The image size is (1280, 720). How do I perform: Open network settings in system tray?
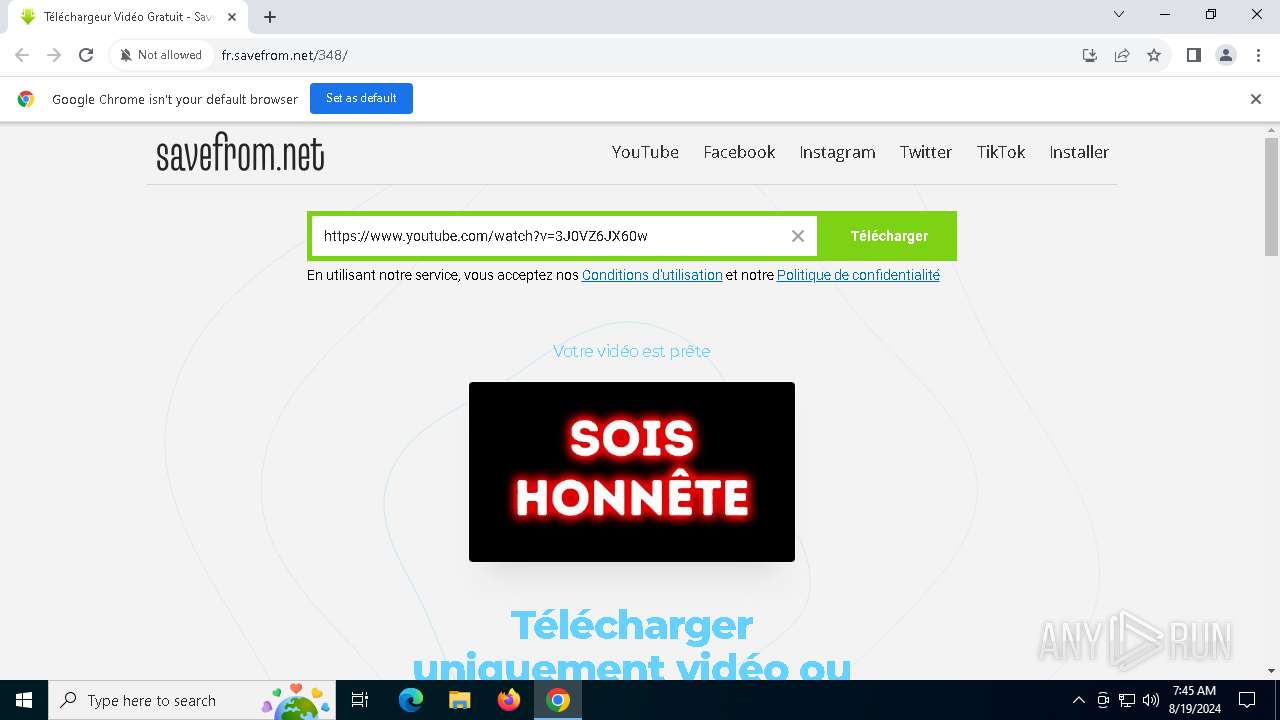point(1127,700)
